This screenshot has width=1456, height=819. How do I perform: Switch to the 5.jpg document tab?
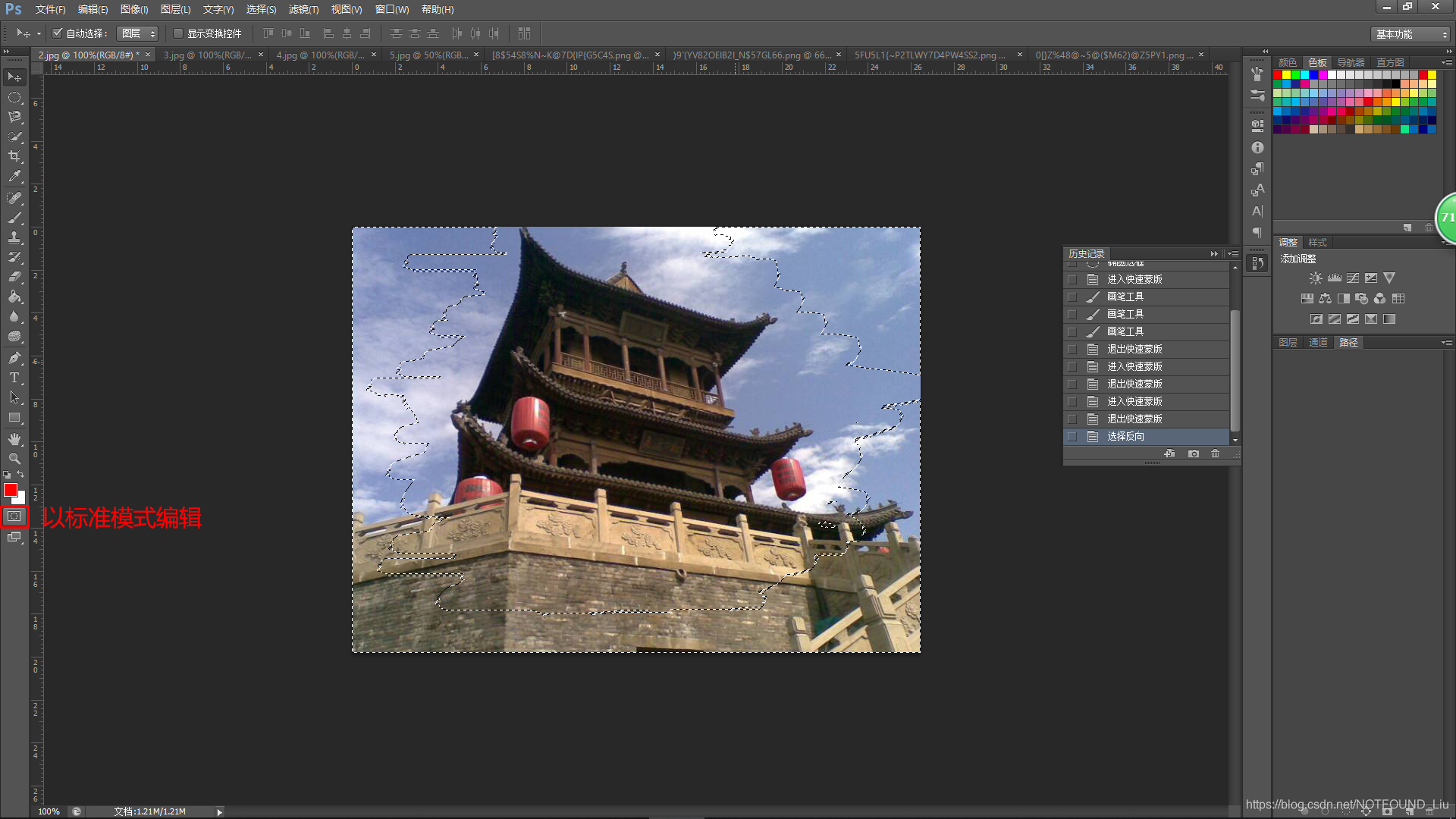coord(428,55)
